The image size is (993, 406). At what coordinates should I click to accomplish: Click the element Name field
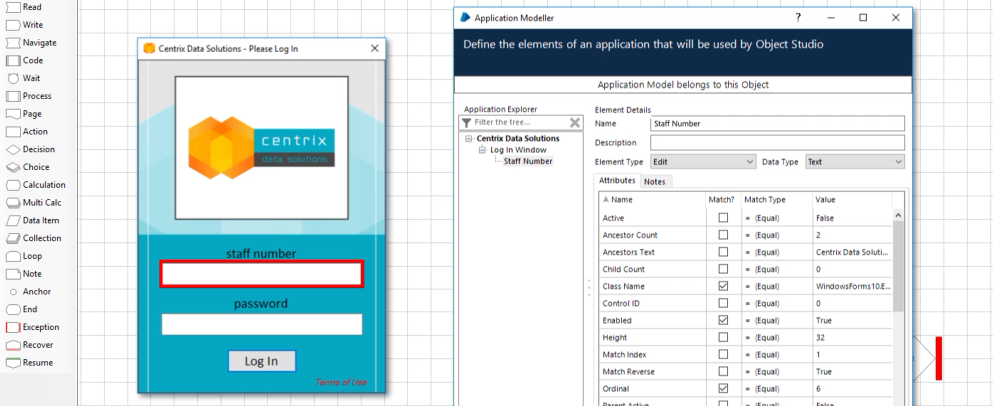coord(777,124)
